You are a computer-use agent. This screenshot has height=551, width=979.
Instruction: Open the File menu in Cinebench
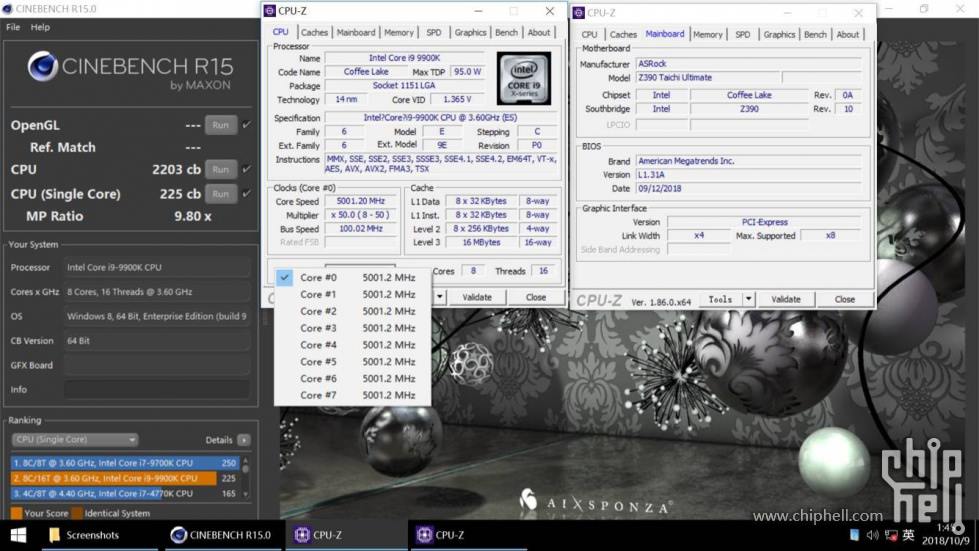(12, 27)
